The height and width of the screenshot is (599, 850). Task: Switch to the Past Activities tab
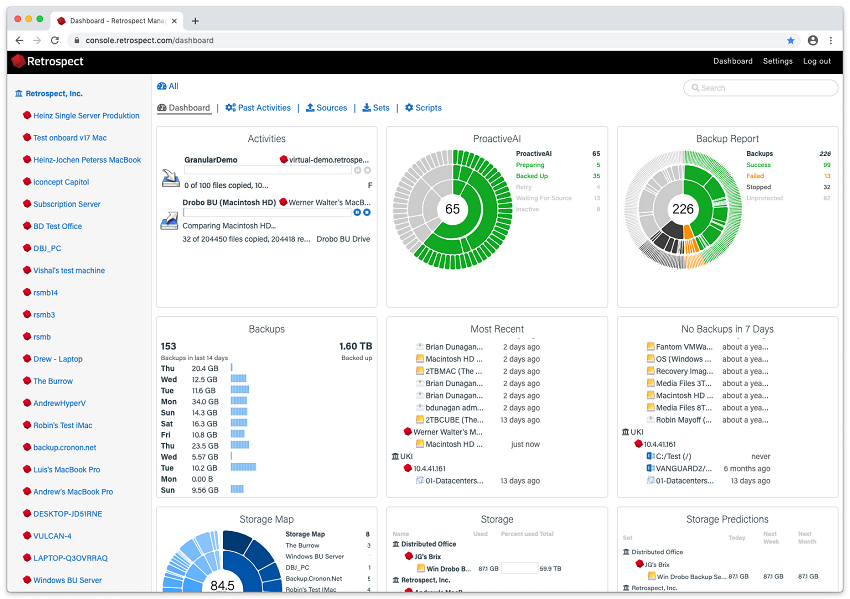258,108
